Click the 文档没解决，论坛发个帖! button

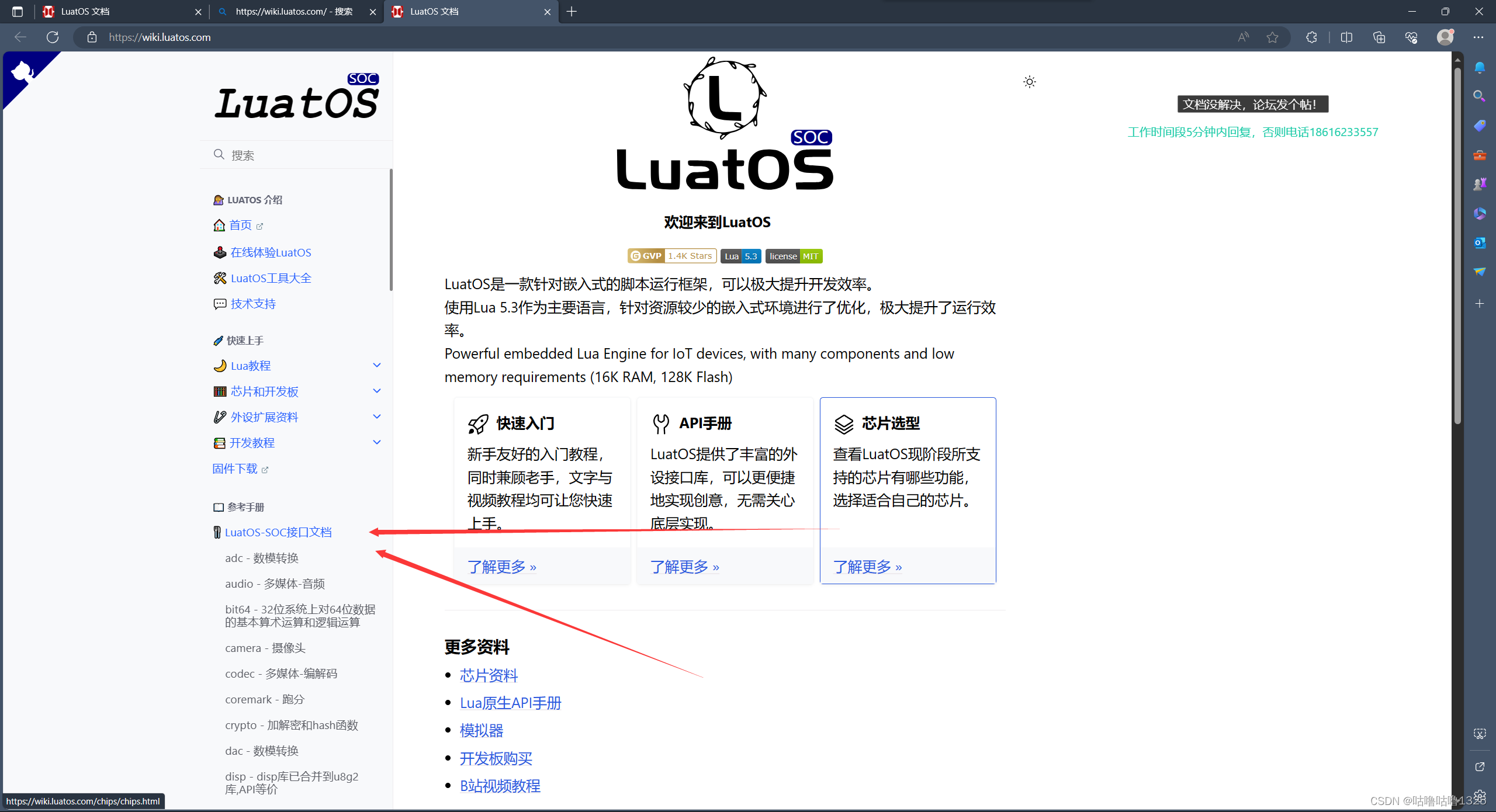pyautogui.click(x=1252, y=104)
